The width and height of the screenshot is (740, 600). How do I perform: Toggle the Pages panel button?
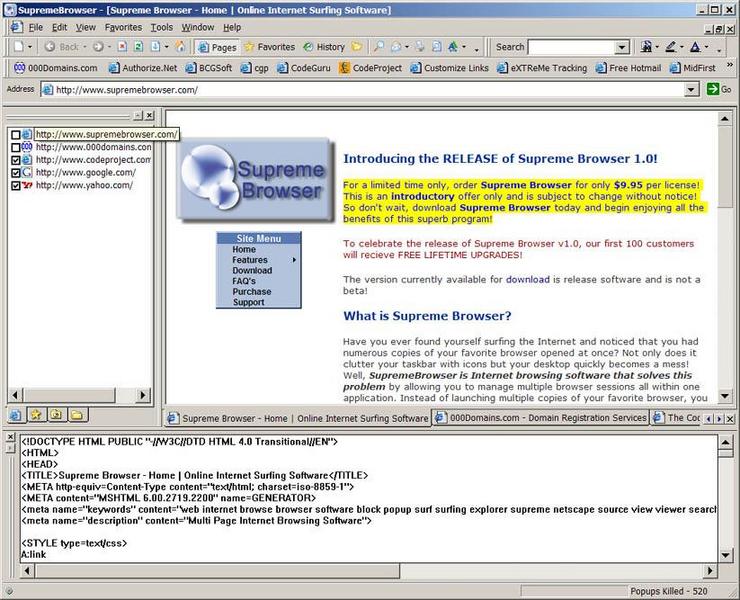217,47
